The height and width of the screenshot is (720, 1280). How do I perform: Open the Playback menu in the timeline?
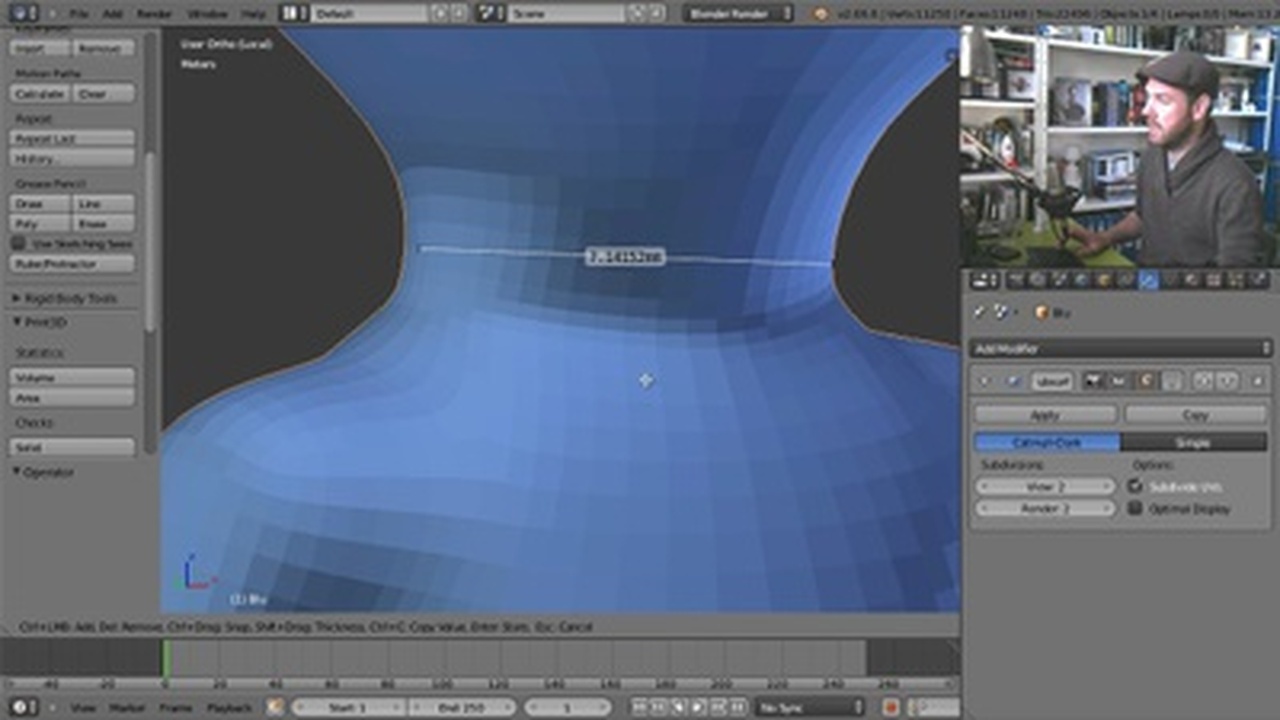click(x=229, y=707)
